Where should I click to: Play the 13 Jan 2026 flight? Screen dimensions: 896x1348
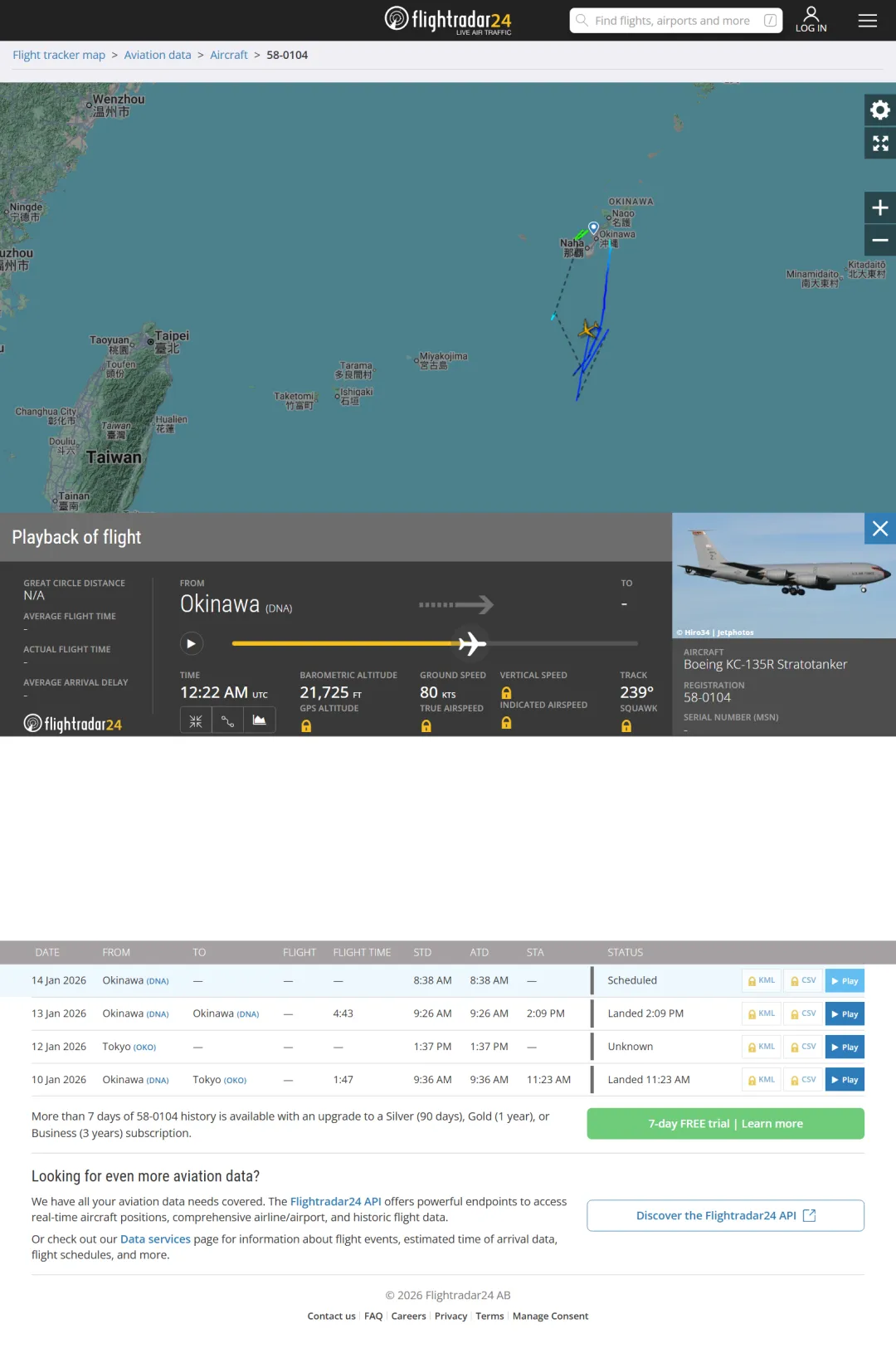[845, 1013]
